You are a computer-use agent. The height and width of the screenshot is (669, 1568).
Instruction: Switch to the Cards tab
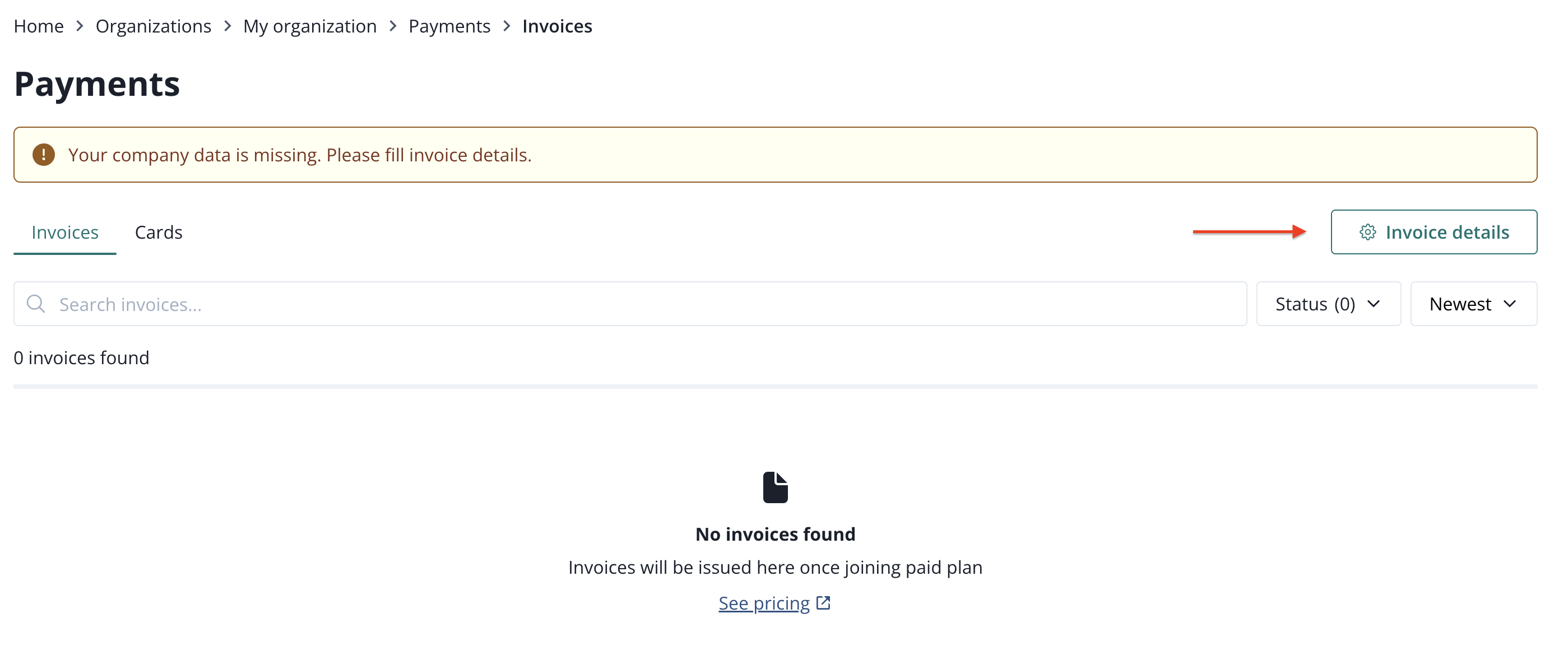pos(158,232)
